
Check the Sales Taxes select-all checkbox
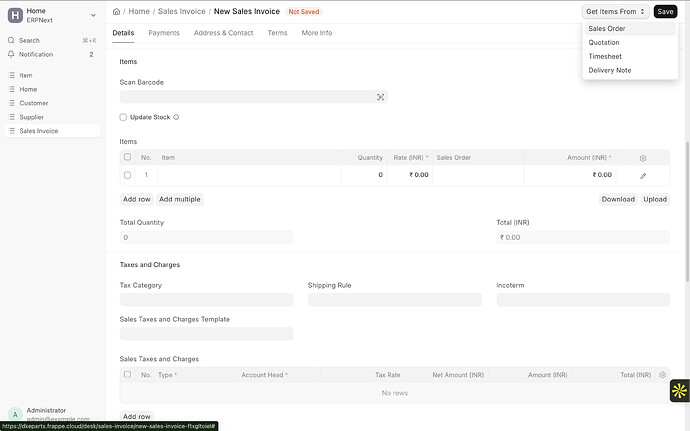point(127,374)
